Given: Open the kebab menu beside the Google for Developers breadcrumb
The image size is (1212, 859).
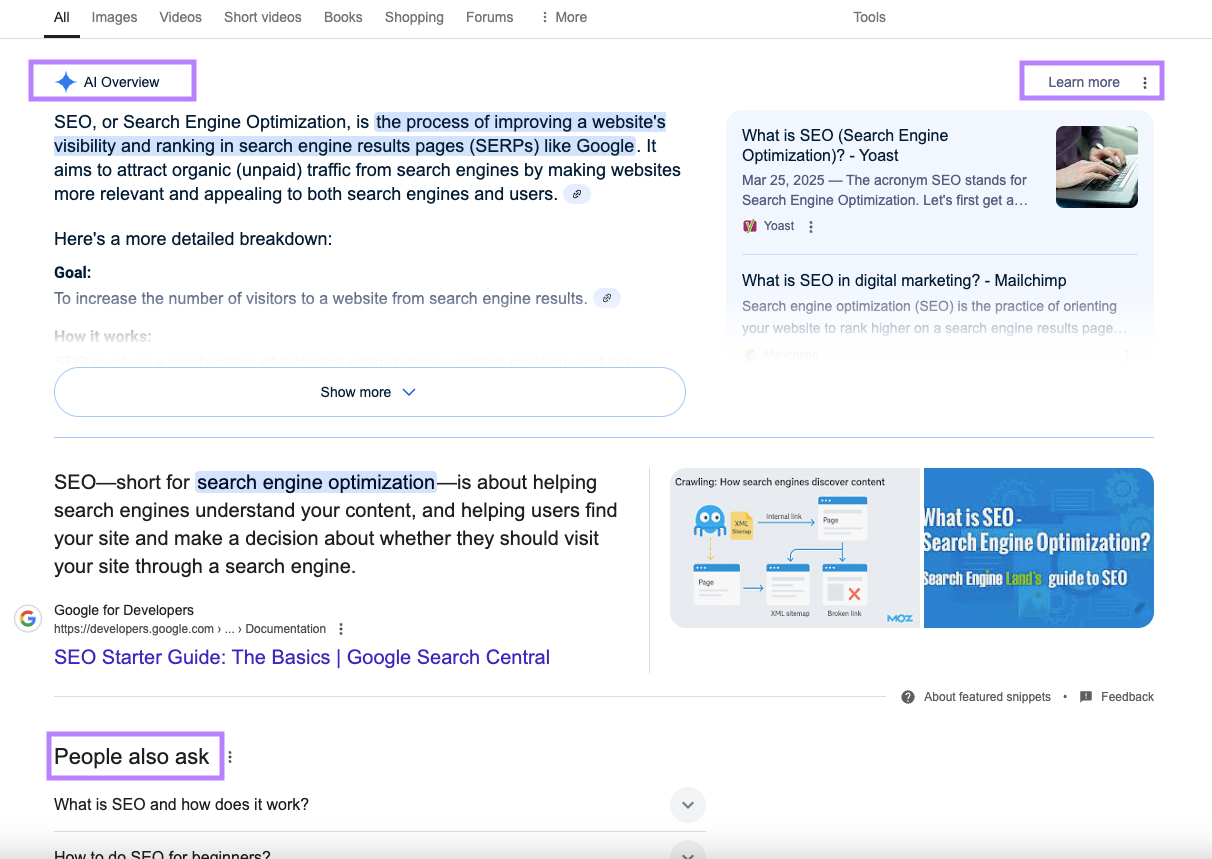Looking at the screenshot, I should [340, 628].
